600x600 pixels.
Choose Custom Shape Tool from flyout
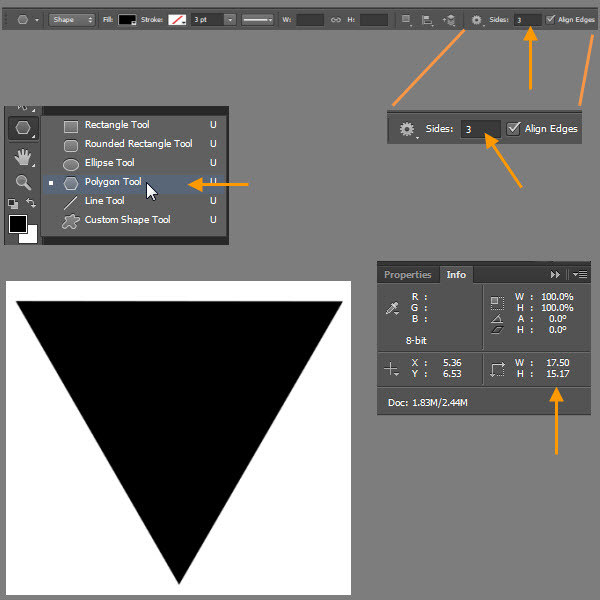tap(127, 220)
